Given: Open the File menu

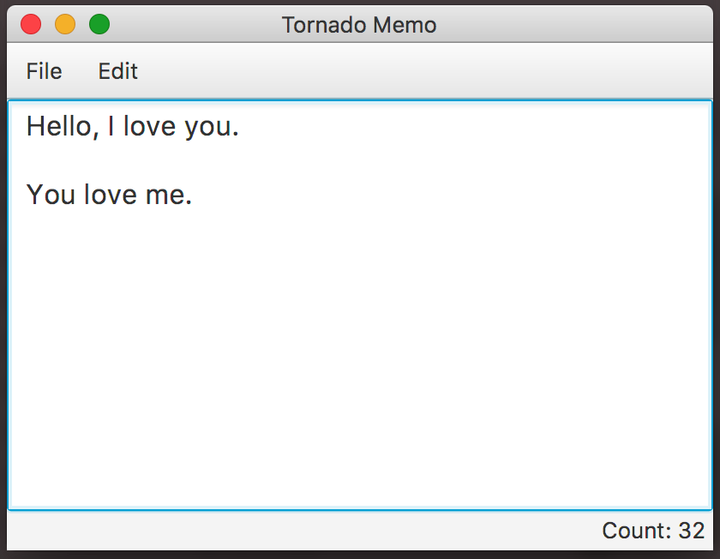Looking at the screenshot, I should click(44, 71).
